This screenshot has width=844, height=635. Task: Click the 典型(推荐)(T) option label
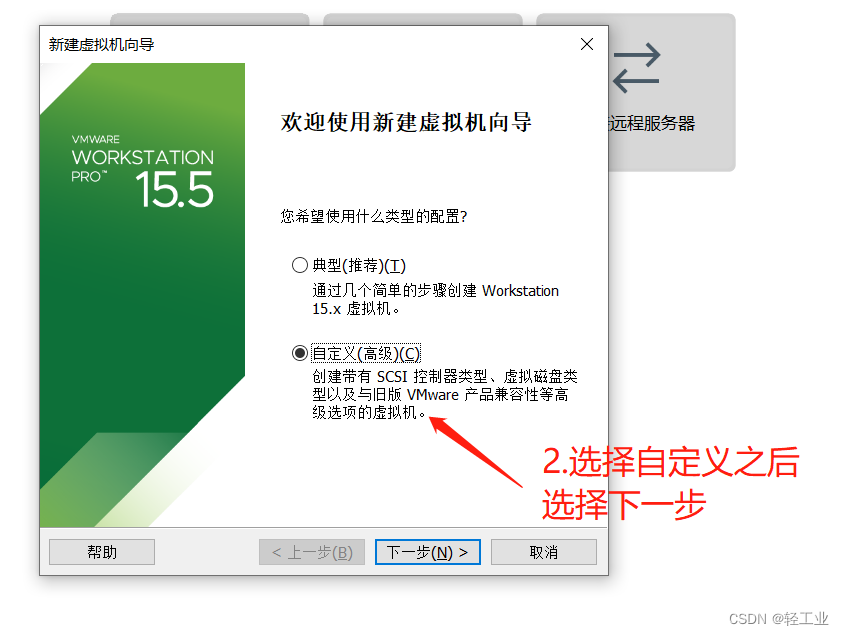[x=359, y=265]
